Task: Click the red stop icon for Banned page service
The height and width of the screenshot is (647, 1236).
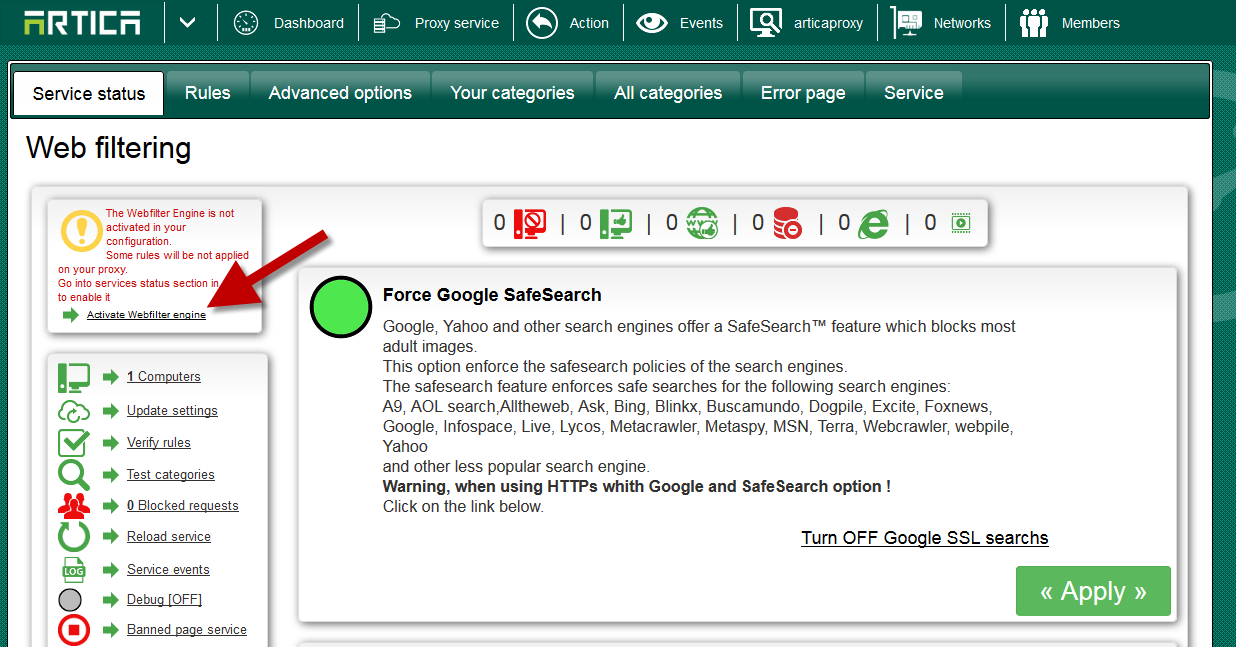Action: 74,630
